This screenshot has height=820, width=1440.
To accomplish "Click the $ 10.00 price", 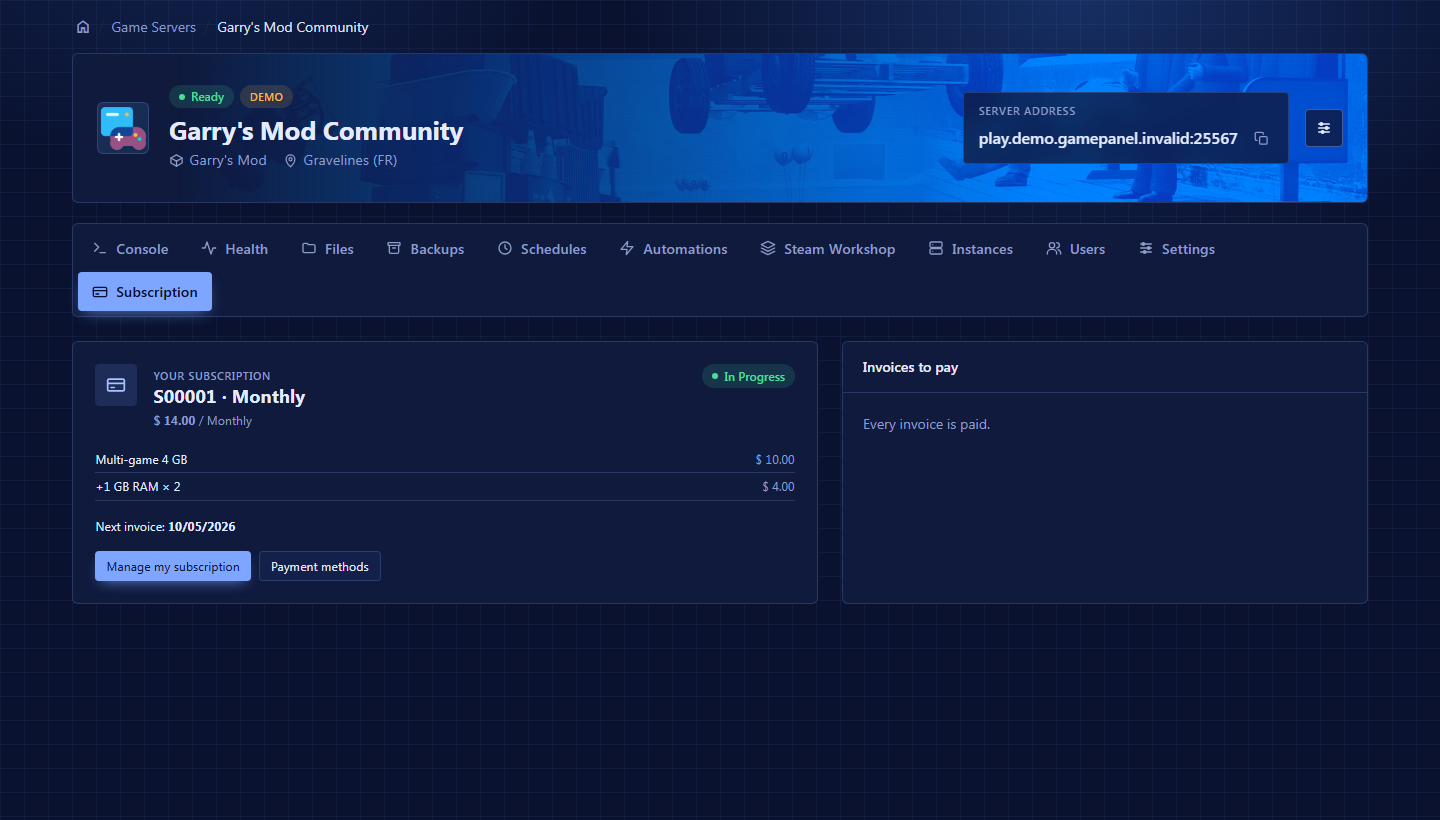I will tap(775, 460).
